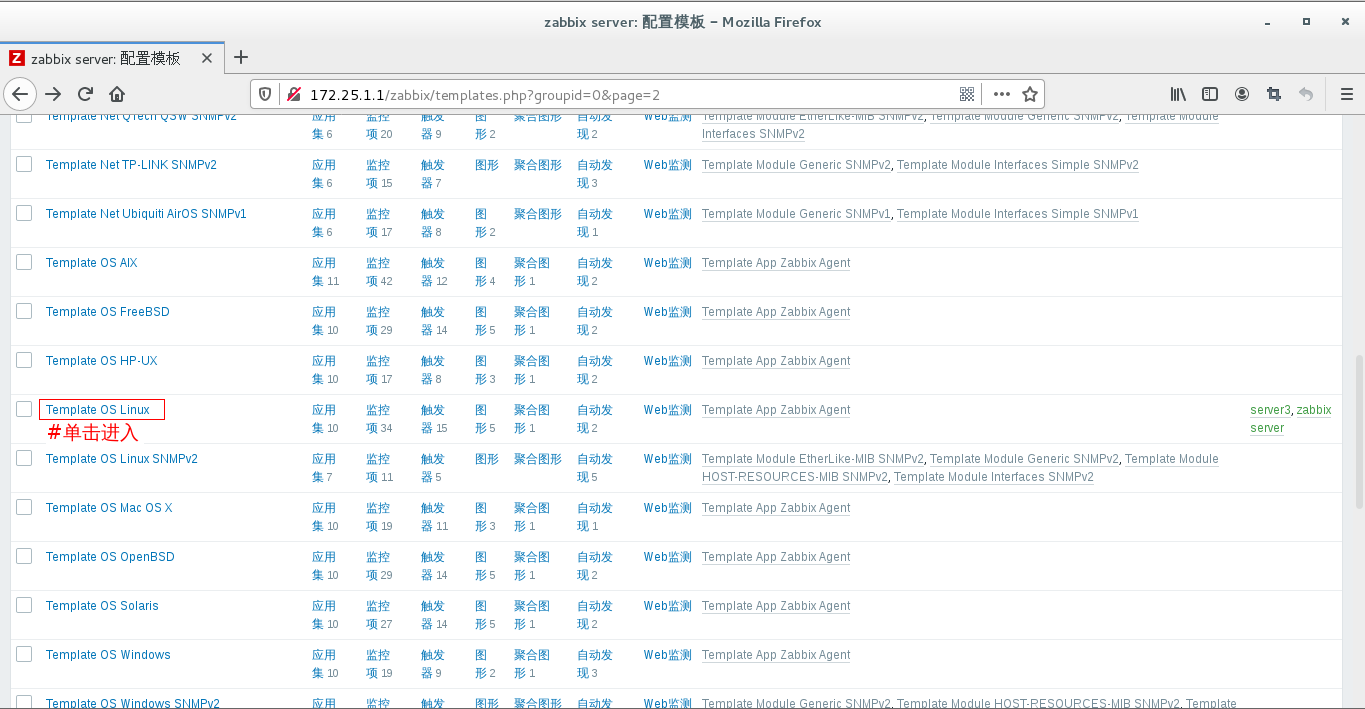Open 自动发现 3 of Template OS Windows
The height and width of the screenshot is (709, 1365).
[x=594, y=664]
